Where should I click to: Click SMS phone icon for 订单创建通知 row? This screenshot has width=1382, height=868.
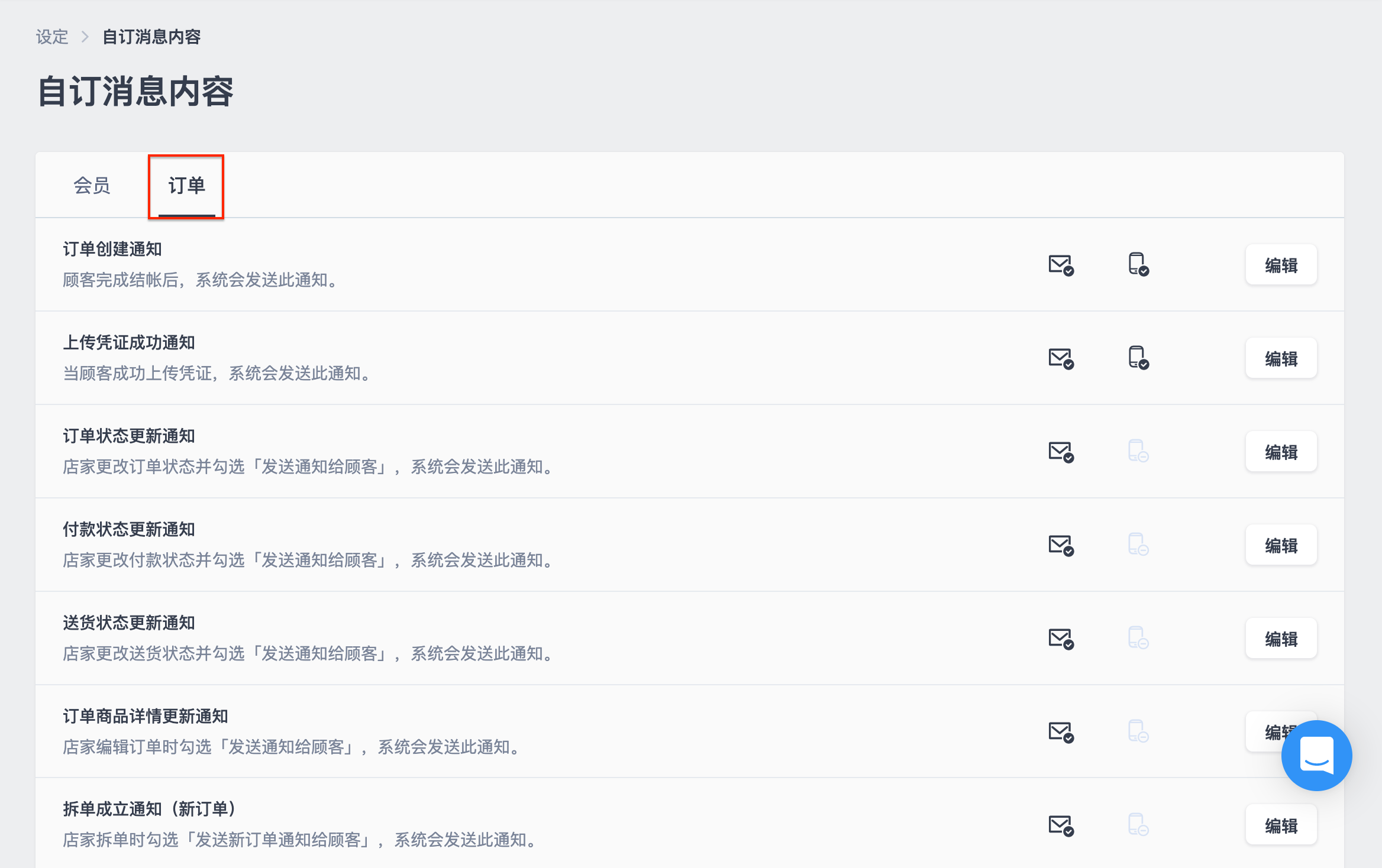[x=1139, y=264]
